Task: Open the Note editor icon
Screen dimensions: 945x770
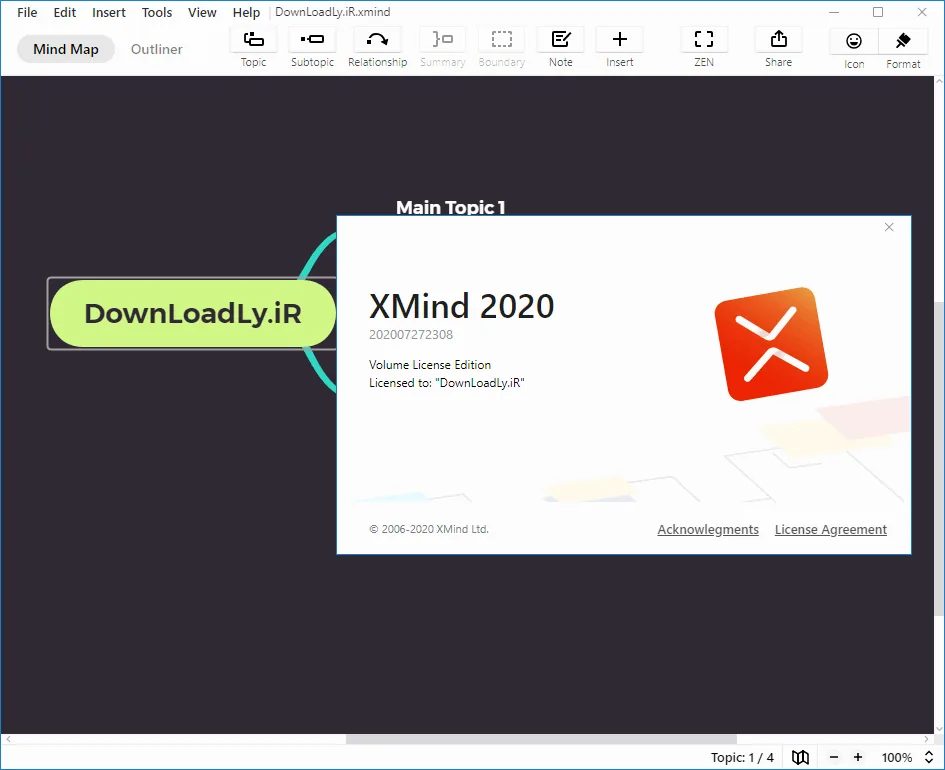Action: tap(560, 48)
